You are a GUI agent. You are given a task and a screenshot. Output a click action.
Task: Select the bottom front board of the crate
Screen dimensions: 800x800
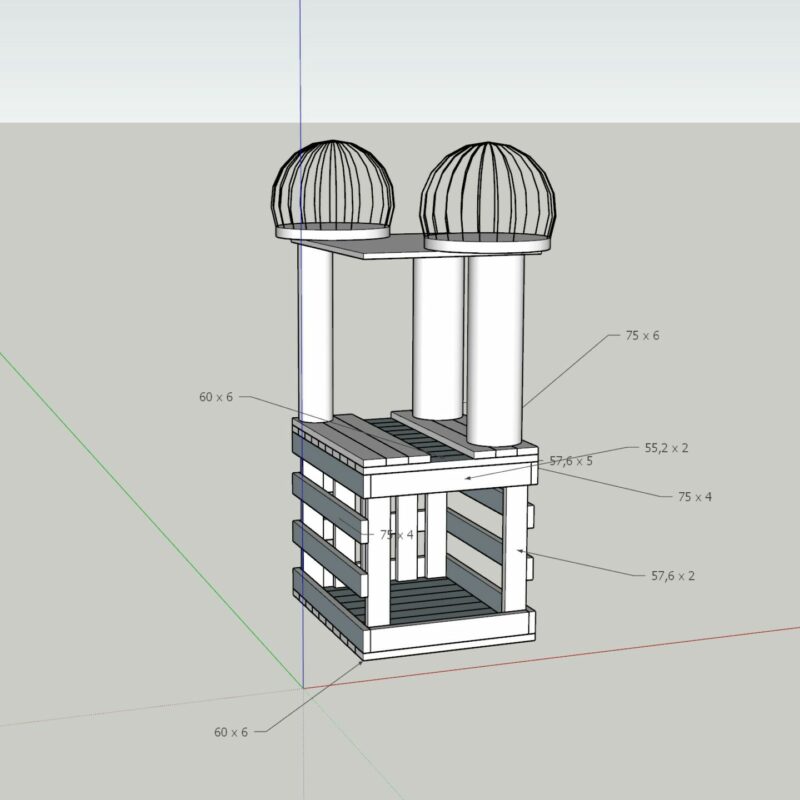[451, 632]
